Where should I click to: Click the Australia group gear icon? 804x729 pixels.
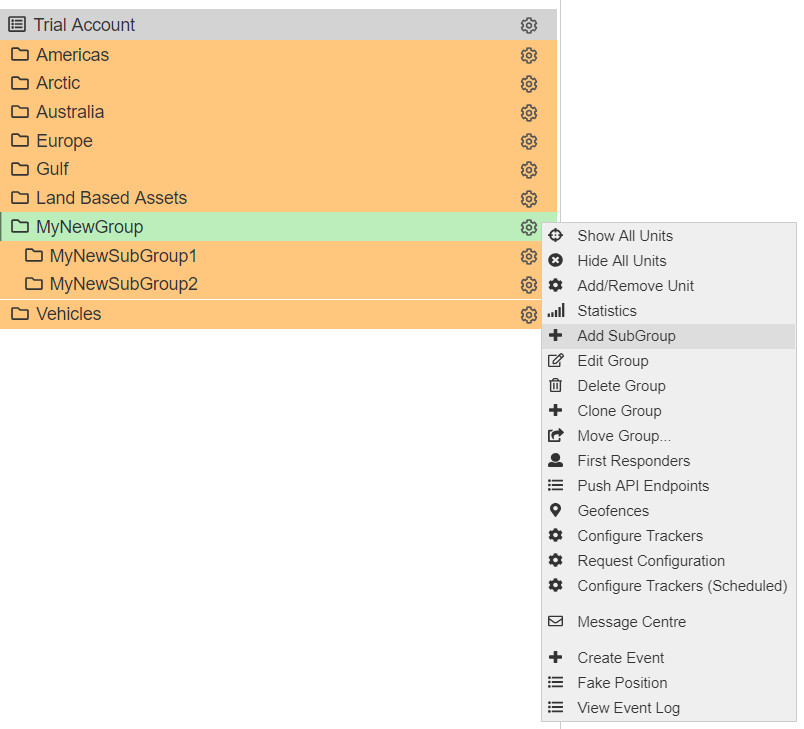(x=529, y=113)
